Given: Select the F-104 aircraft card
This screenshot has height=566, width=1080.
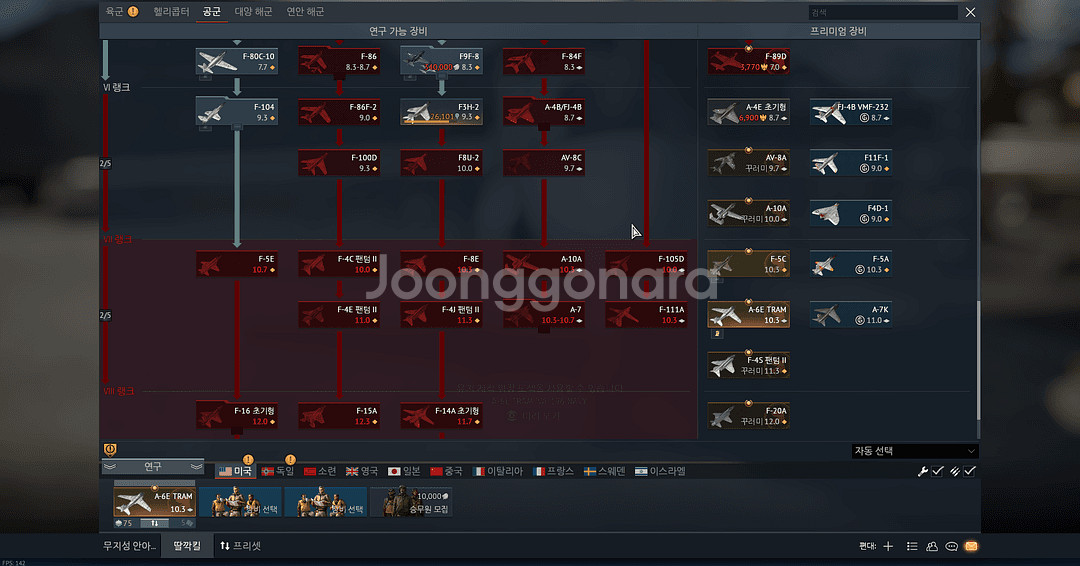Looking at the screenshot, I should 237,112.
